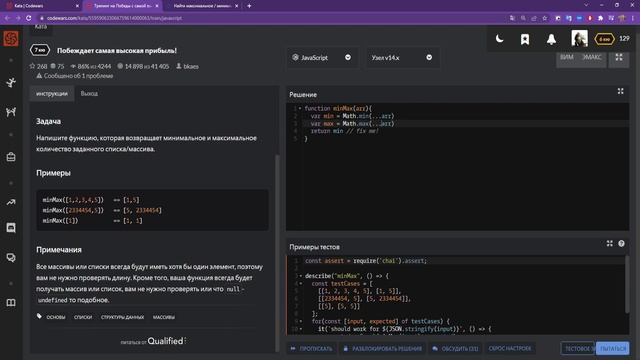Image resolution: width=640 pixels, height=360 pixels.
Task: Toggle dark mode moon icon
Action: [499, 39]
